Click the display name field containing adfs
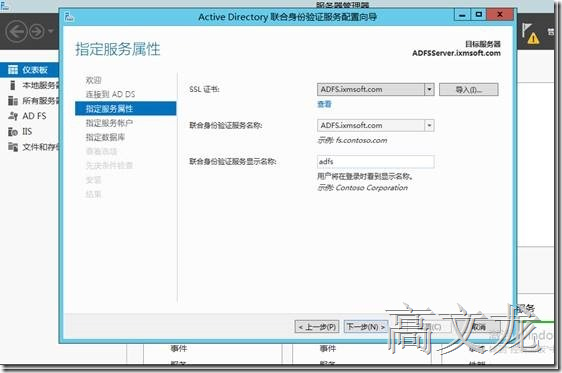Viewport: 562px width, 373px height. [x=376, y=162]
